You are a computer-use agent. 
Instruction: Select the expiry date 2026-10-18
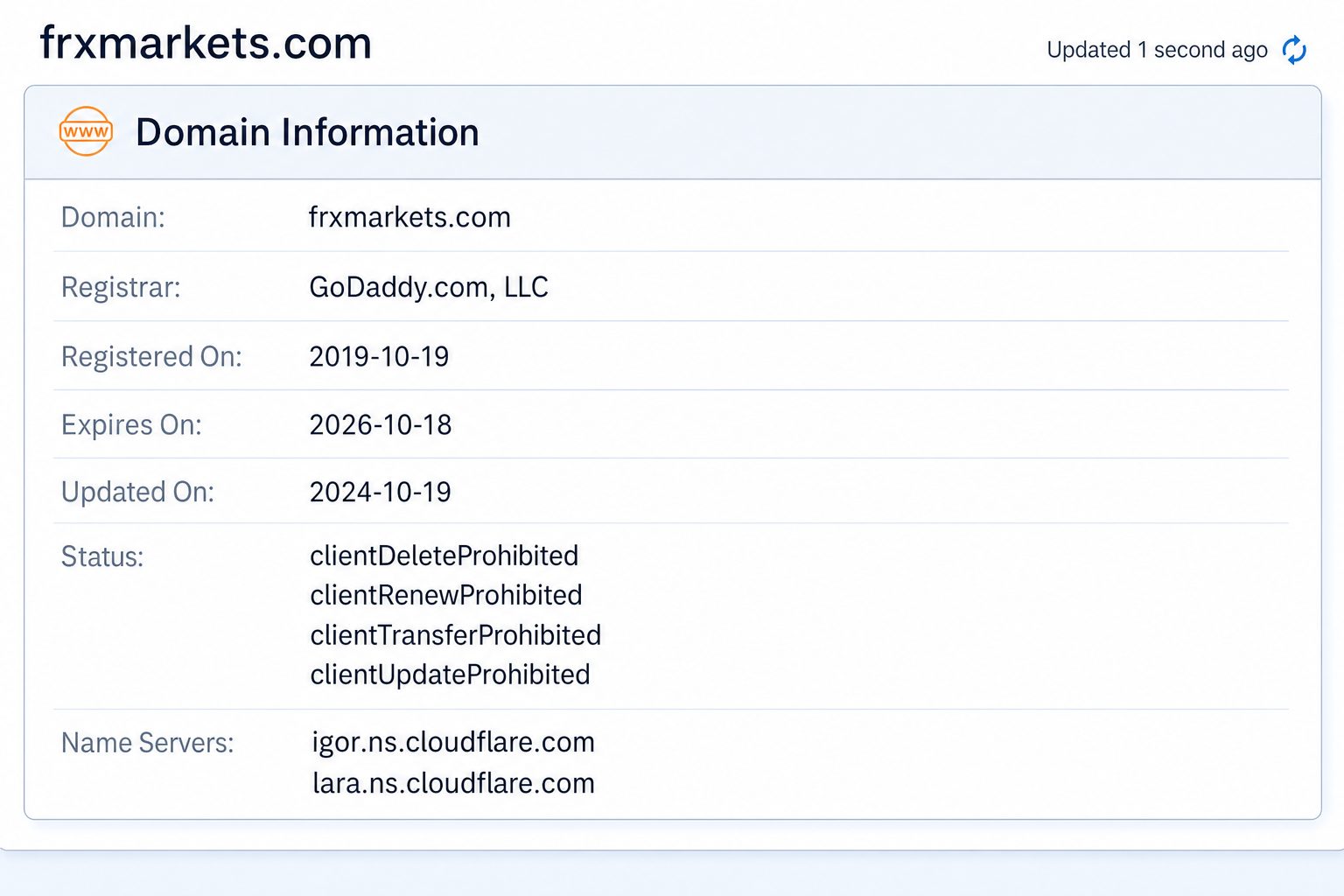click(381, 424)
